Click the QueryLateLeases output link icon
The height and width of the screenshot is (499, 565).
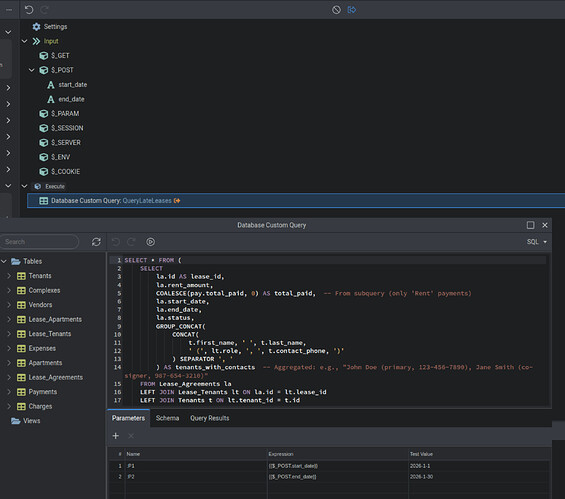pyautogui.click(x=177, y=201)
